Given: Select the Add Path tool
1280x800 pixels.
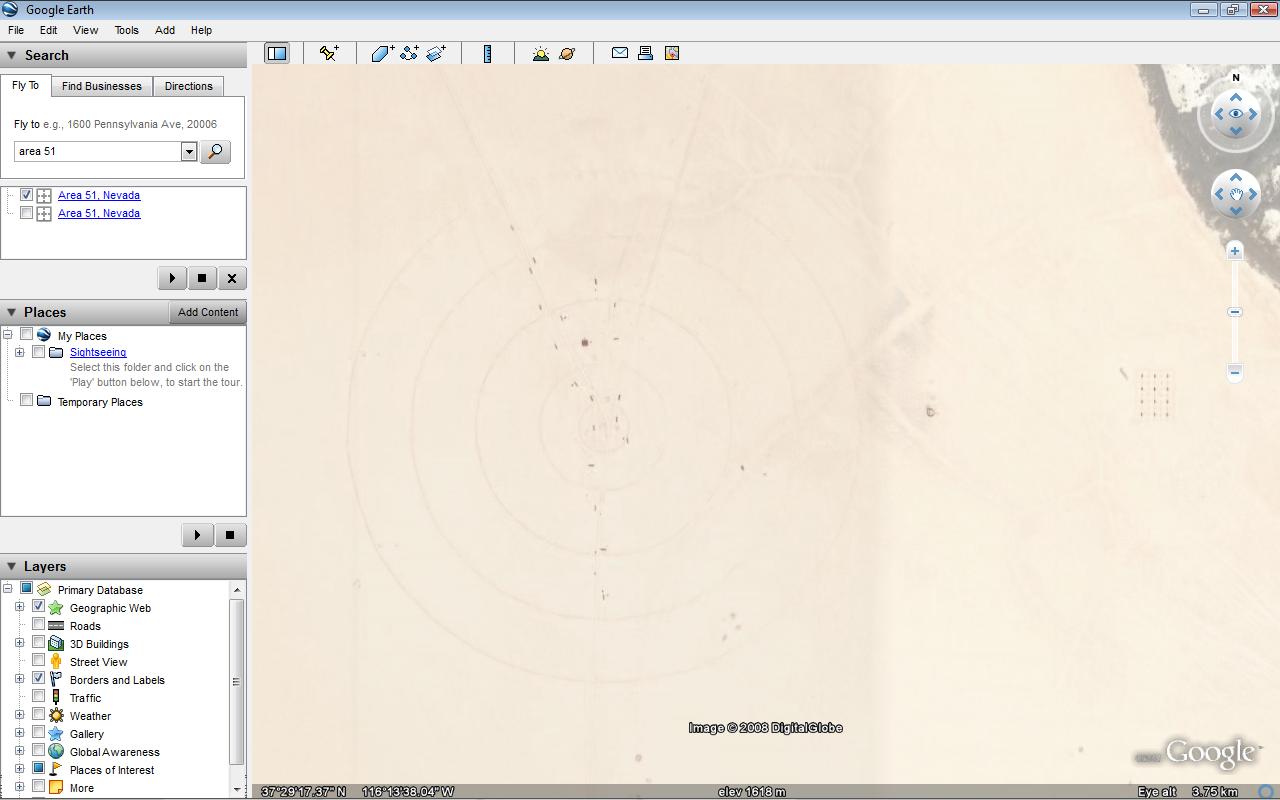Looking at the screenshot, I should (x=409, y=54).
